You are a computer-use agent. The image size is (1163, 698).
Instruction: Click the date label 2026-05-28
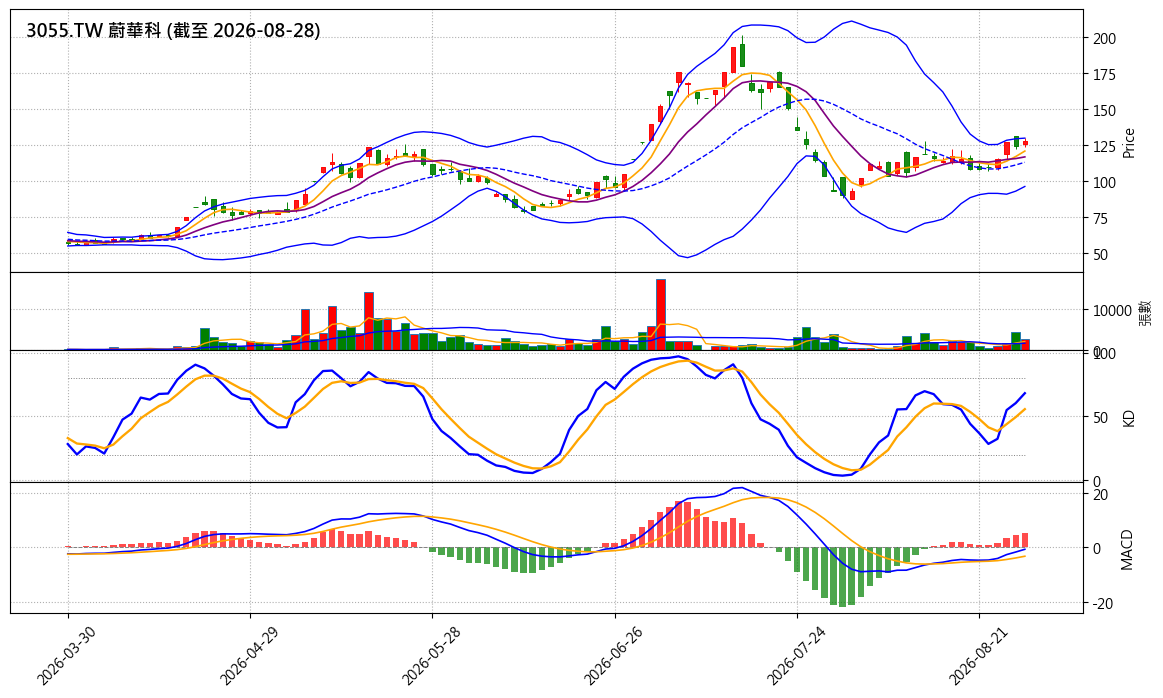point(431,655)
